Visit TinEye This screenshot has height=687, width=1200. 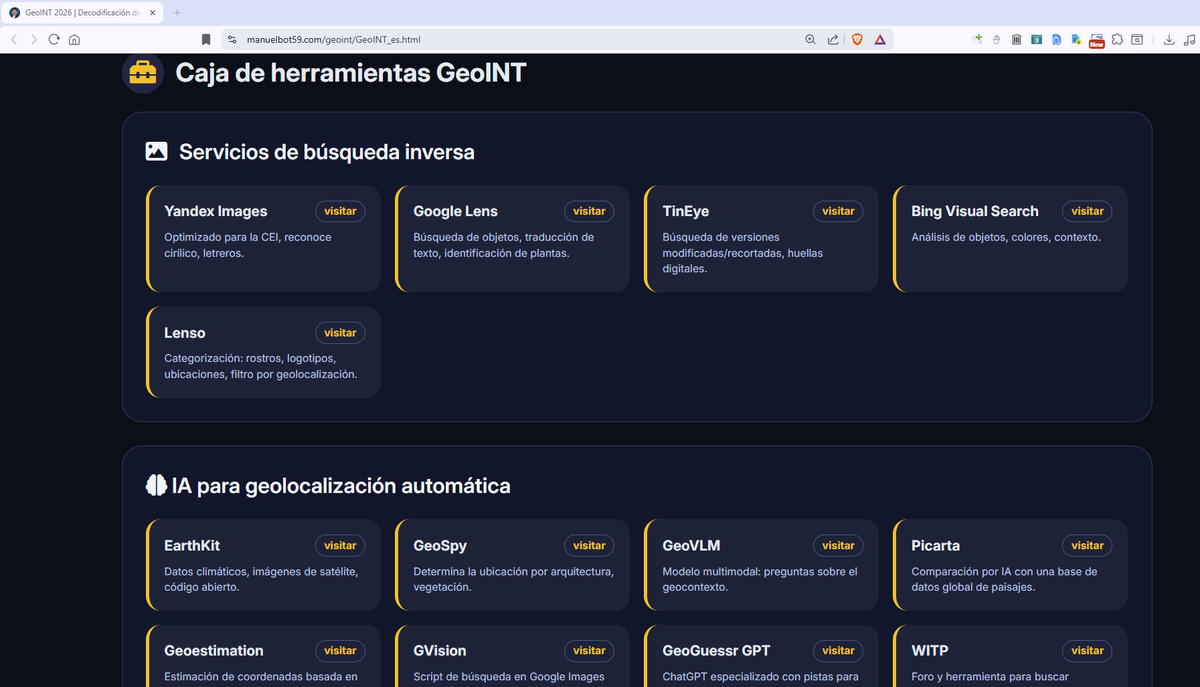(838, 211)
